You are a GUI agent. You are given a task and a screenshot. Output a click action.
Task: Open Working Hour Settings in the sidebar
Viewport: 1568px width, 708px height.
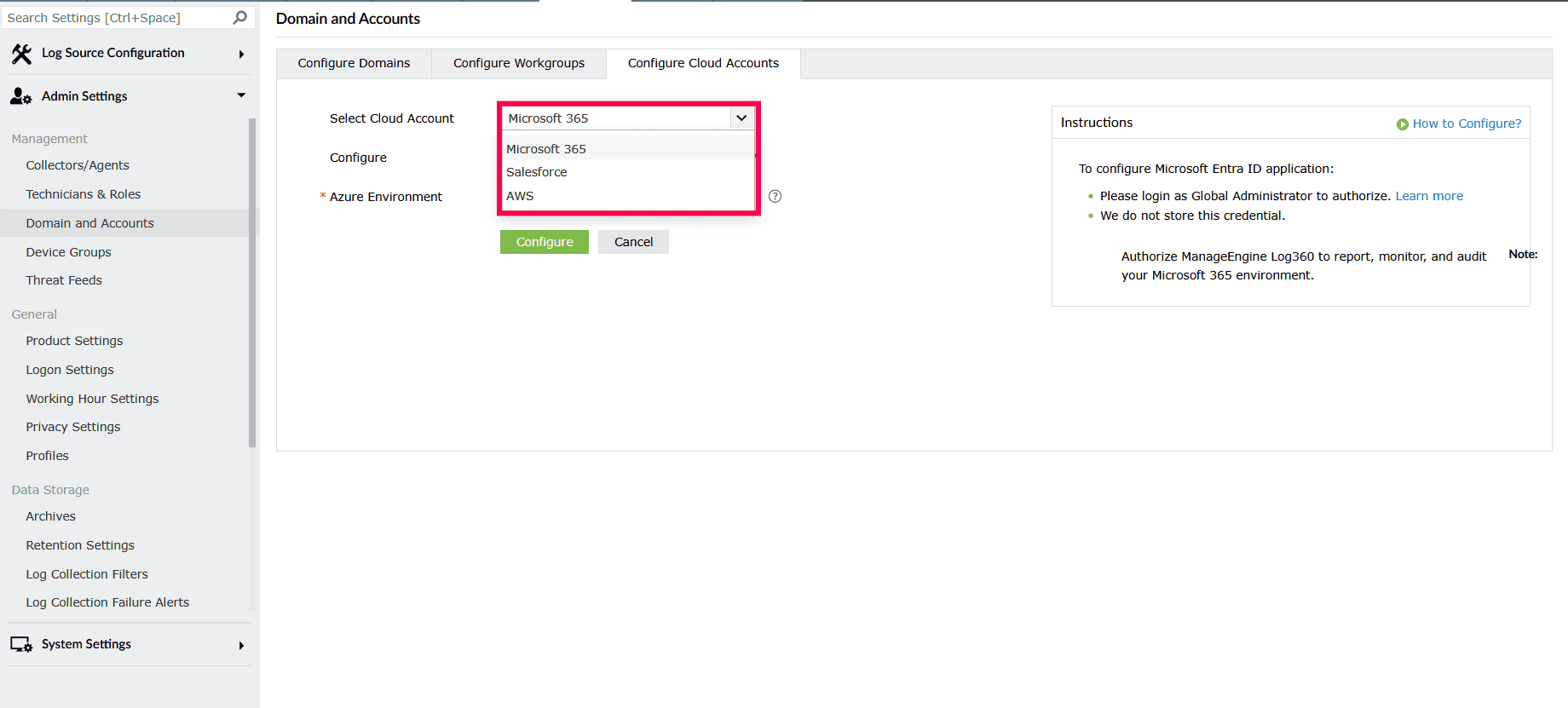(x=92, y=399)
